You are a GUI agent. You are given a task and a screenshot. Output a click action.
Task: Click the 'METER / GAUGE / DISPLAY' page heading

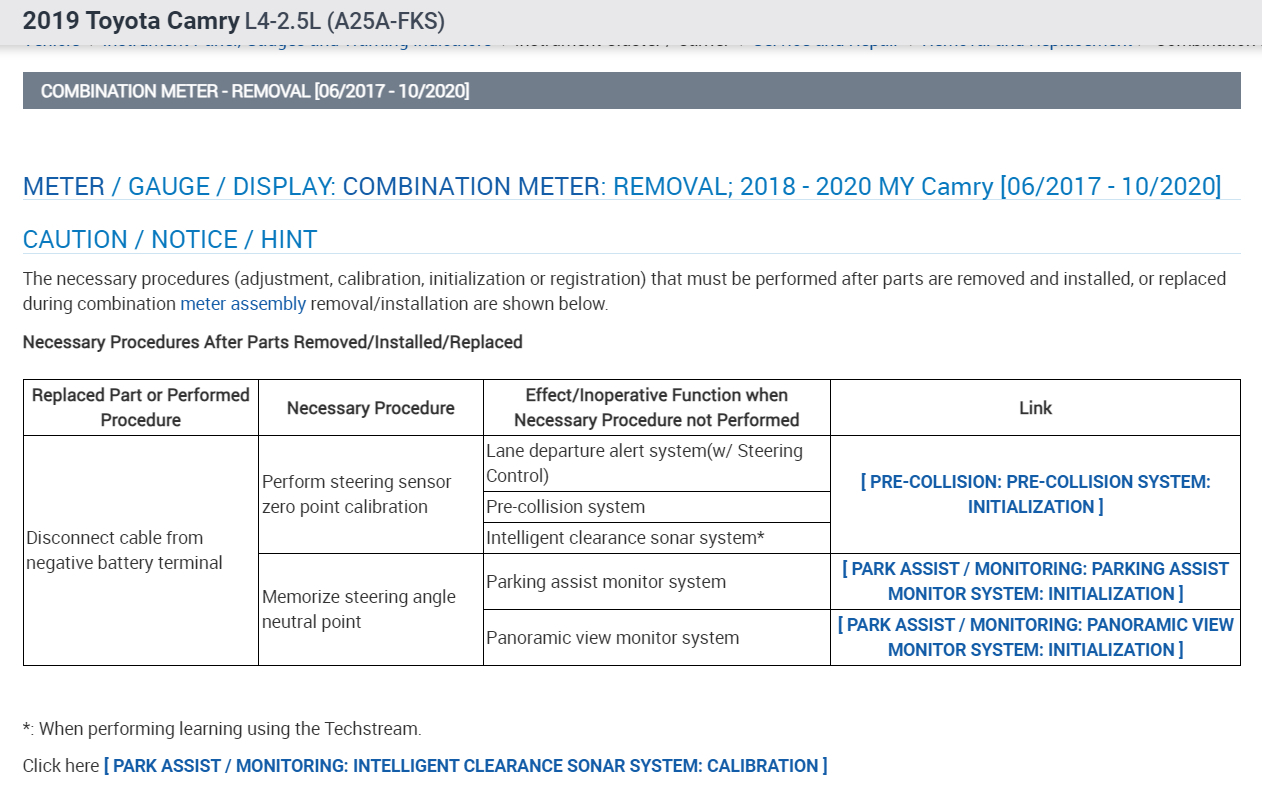tap(622, 187)
